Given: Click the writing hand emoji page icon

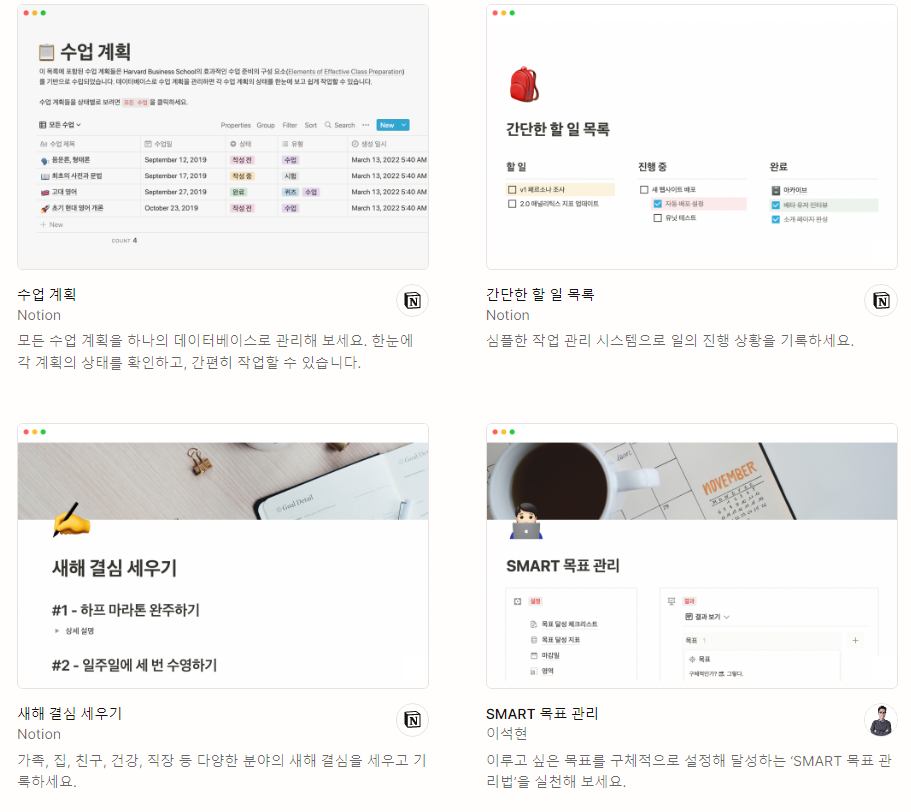Looking at the screenshot, I should click(72, 520).
